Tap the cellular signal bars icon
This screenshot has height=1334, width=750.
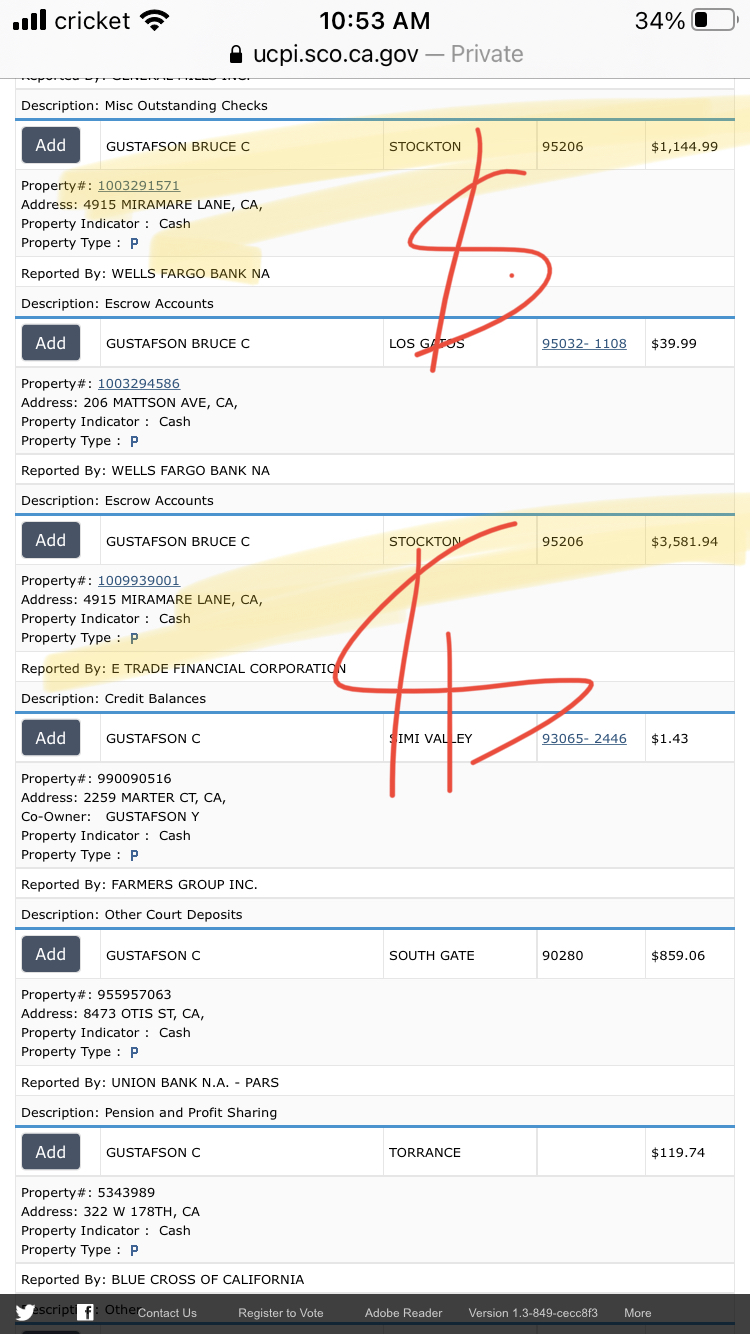pos(30,21)
